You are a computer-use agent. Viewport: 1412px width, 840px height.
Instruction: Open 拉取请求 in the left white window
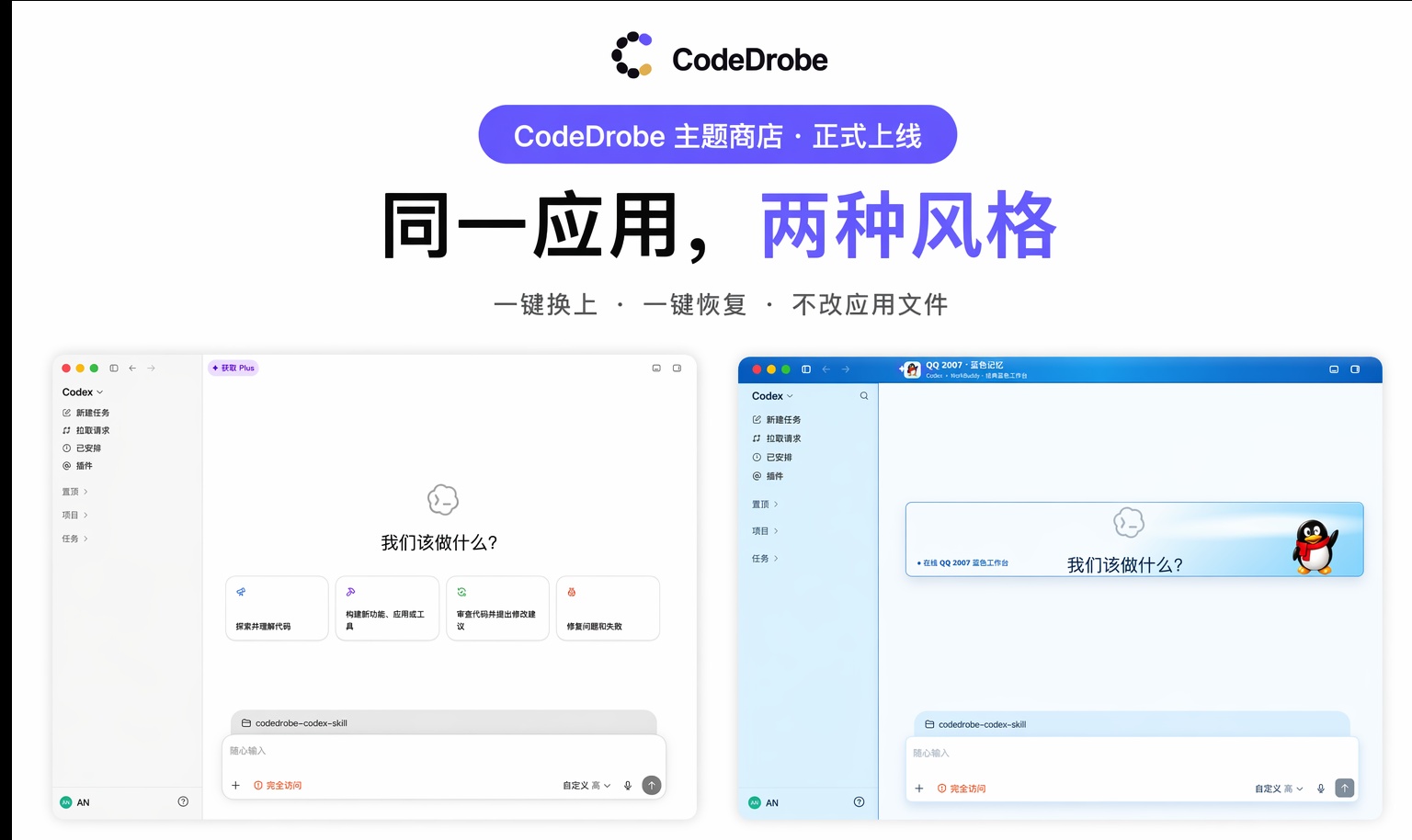85,430
